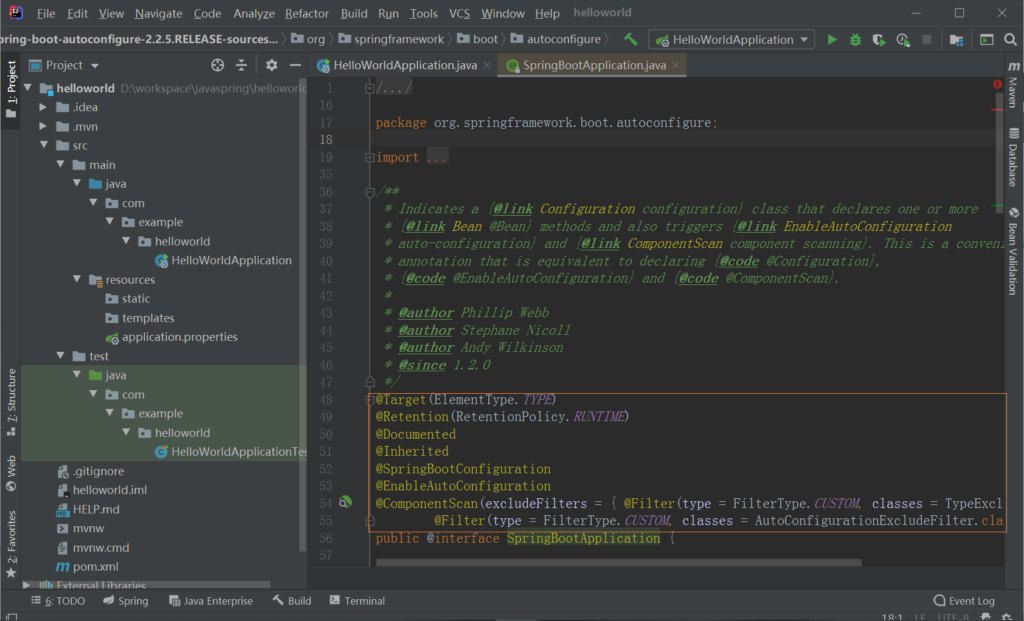Open the Refactor menu
This screenshot has width=1024, height=621.
click(x=306, y=13)
